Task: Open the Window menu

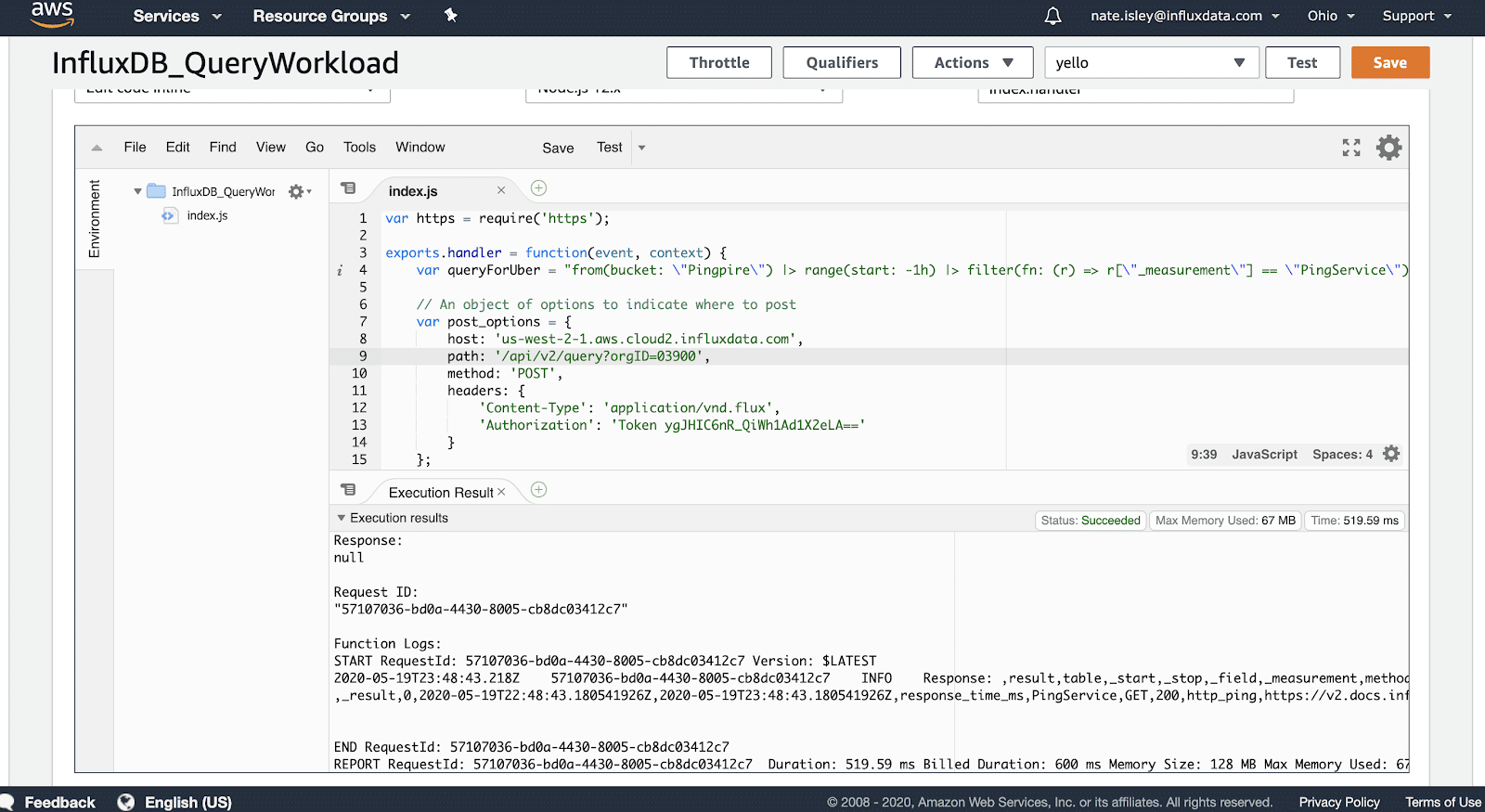Action: pyautogui.click(x=420, y=147)
